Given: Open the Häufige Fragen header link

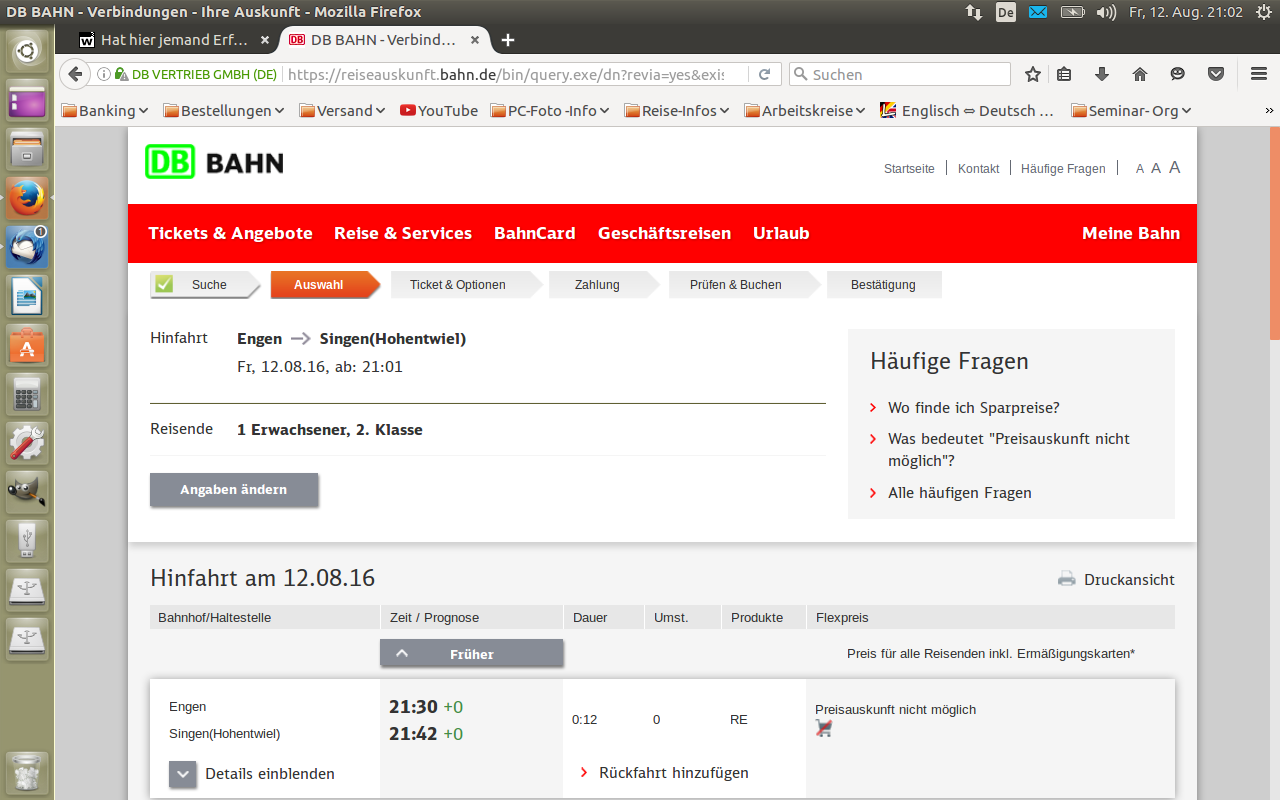Looking at the screenshot, I should pyautogui.click(x=1063, y=169).
